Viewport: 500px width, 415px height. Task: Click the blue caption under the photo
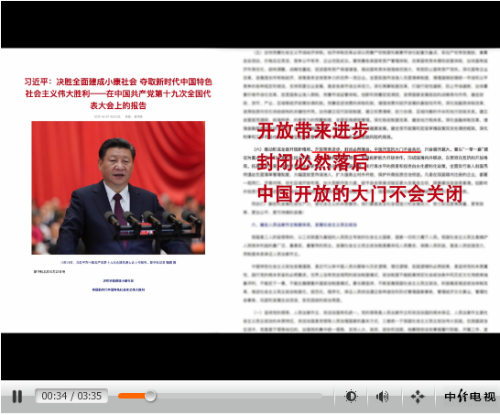coord(118,262)
